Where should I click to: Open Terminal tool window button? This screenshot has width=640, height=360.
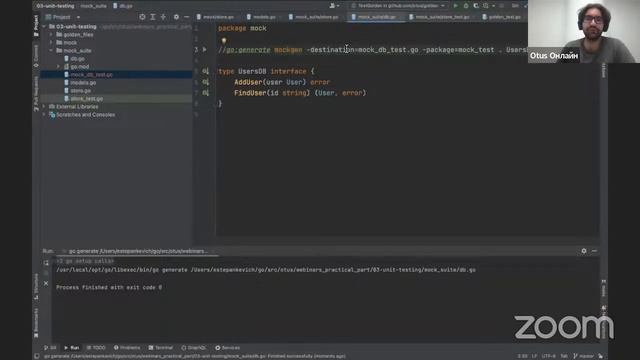(161, 348)
